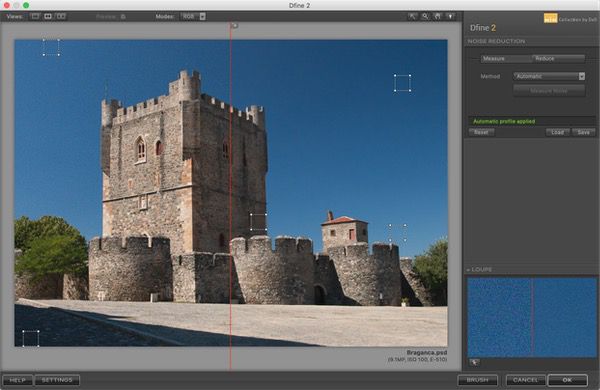Click the loupe preview thumbnail

click(532, 318)
